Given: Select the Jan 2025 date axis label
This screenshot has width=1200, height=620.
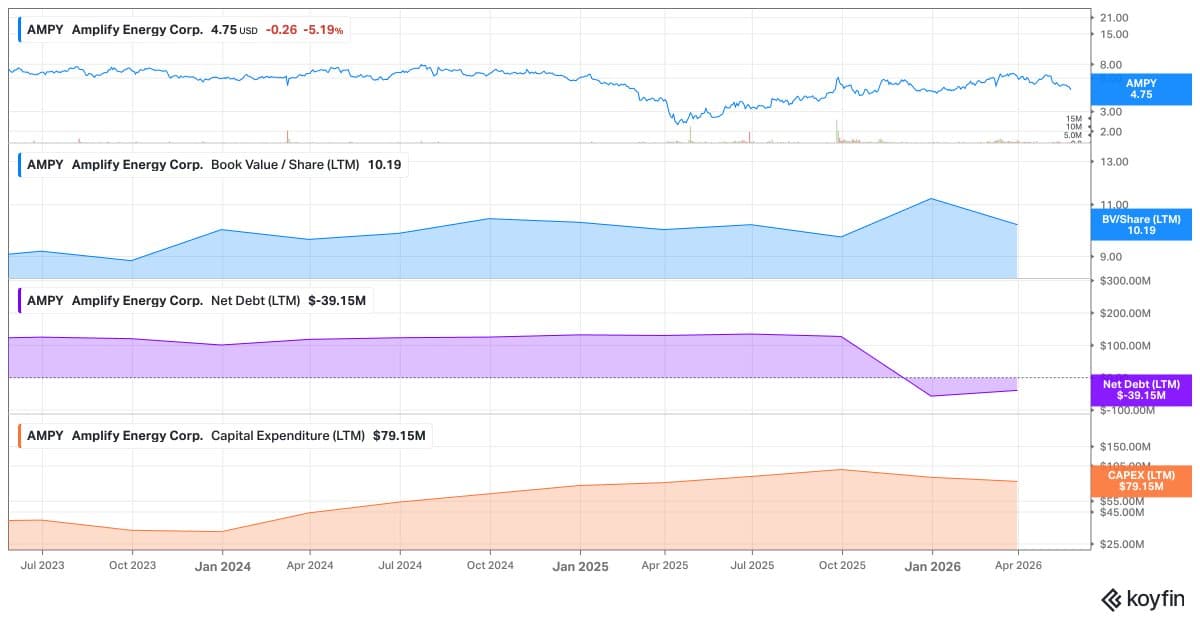Looking at the screenshot, I should click(x=580, y=566).
